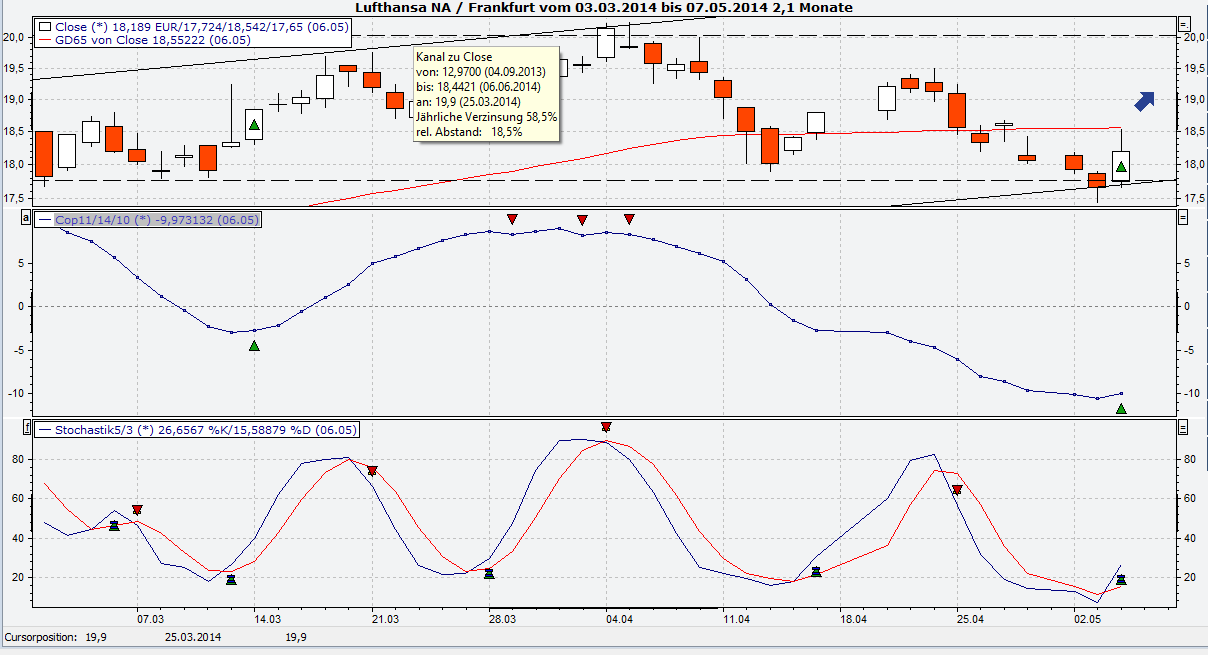Click the blue line swatch in Stochastik legend
1208x655 pixels.
pos(46,430)
